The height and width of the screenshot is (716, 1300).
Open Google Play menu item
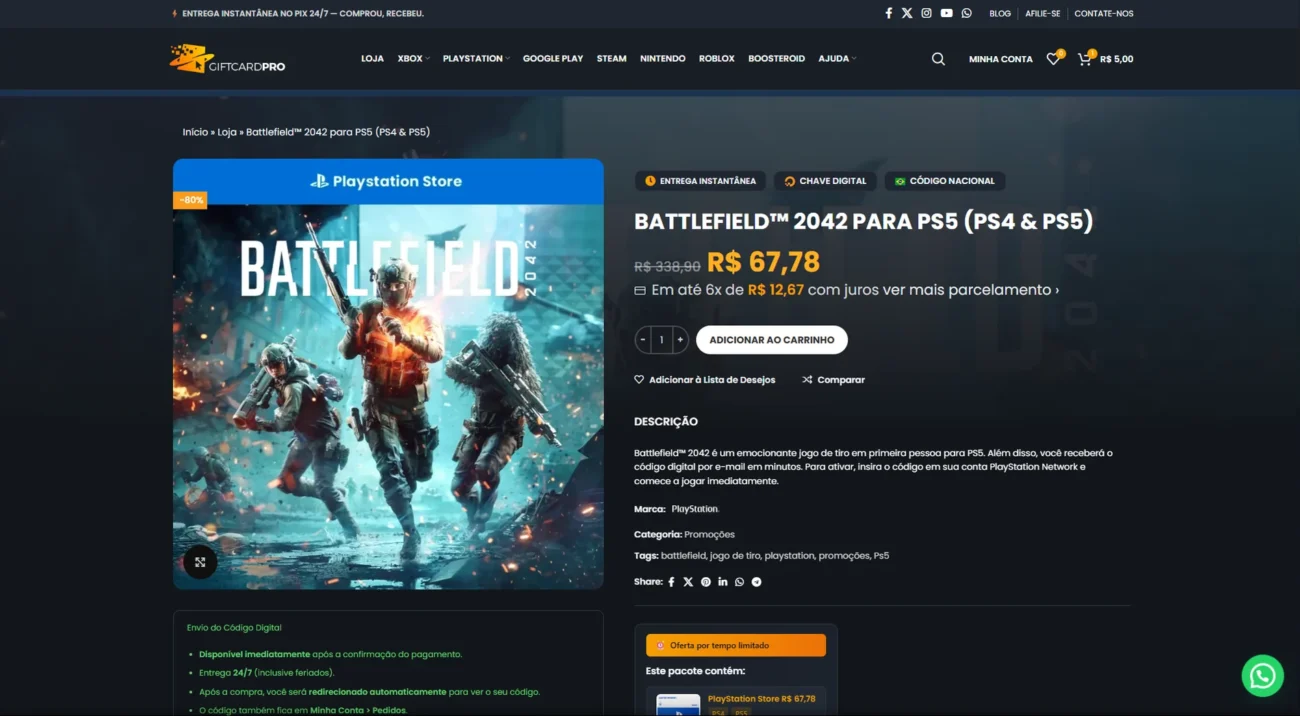pos(553,59)
